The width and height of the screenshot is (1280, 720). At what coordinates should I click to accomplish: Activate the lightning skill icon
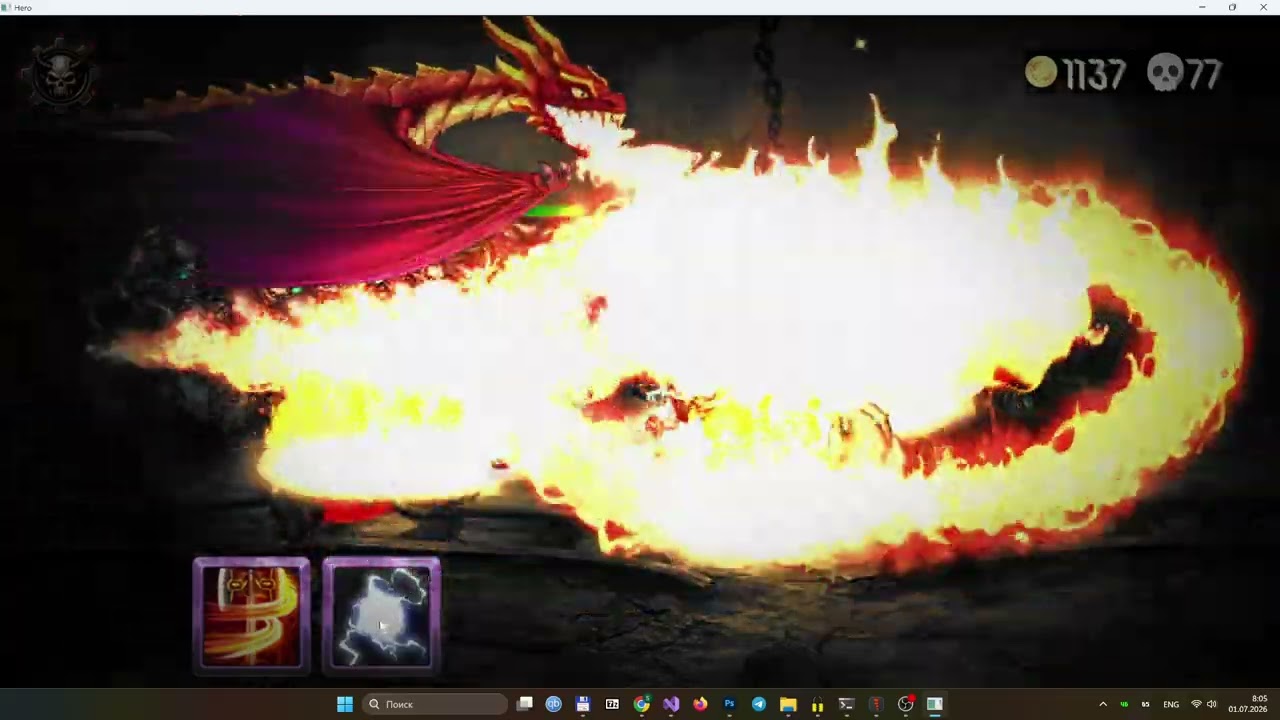pyautogui.click(x=381, y=614)
